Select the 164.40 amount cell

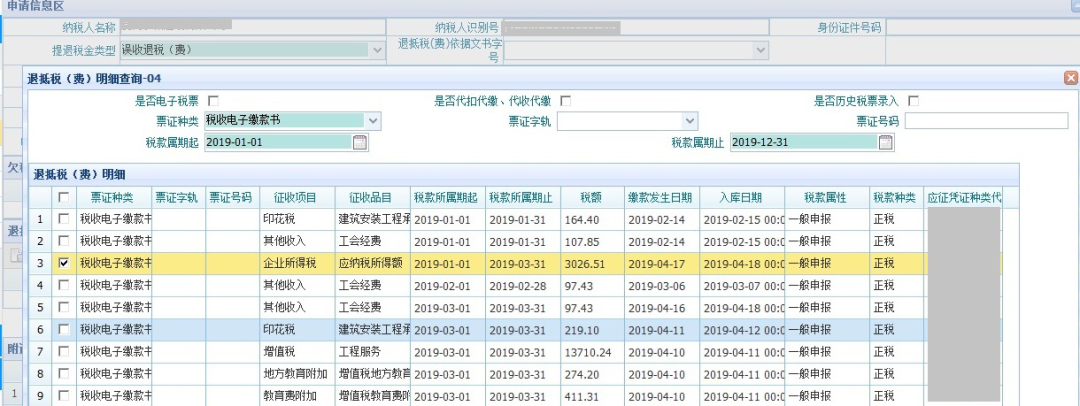592,219
